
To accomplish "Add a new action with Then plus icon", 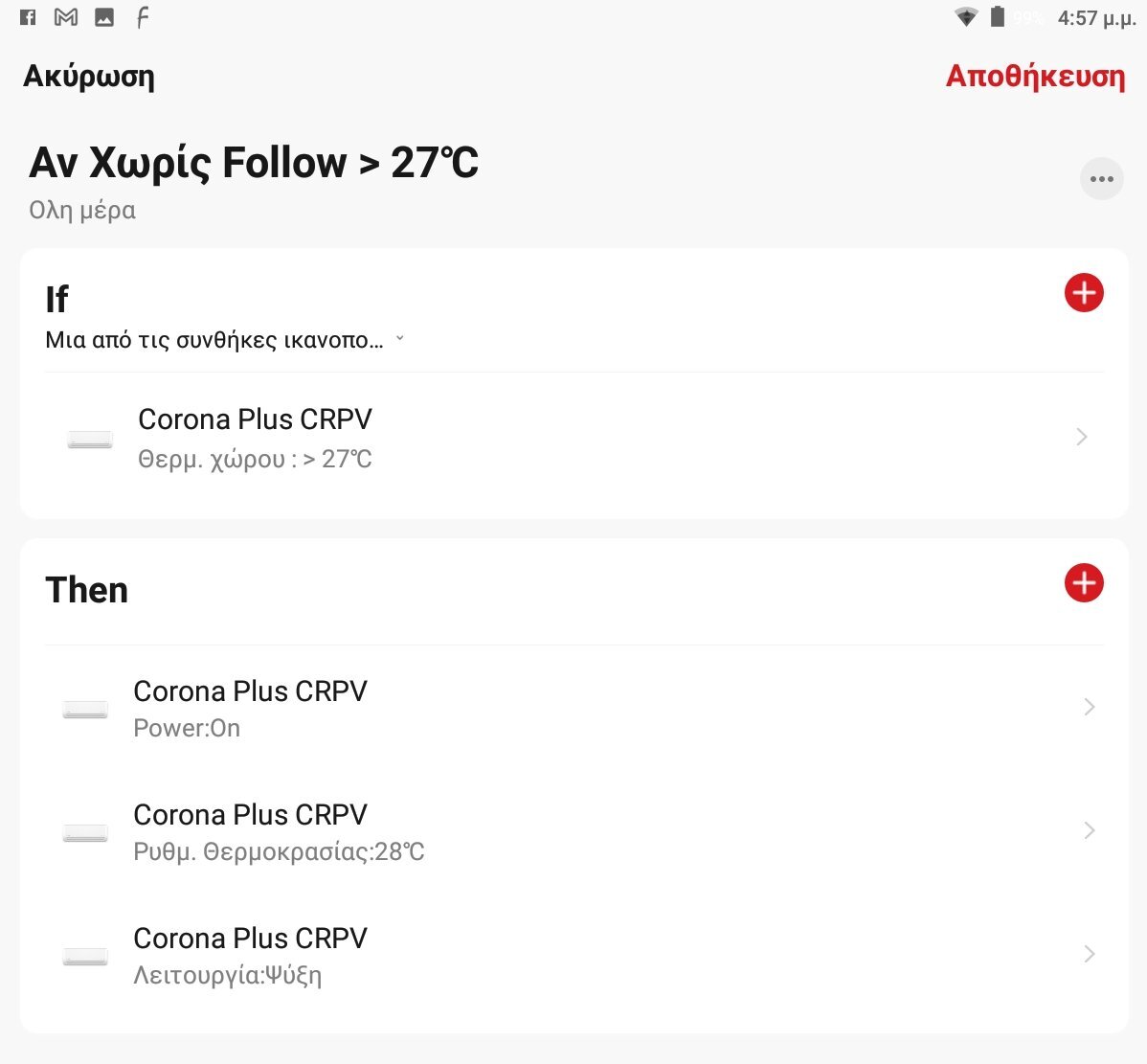I will (x=1084, y=582).
